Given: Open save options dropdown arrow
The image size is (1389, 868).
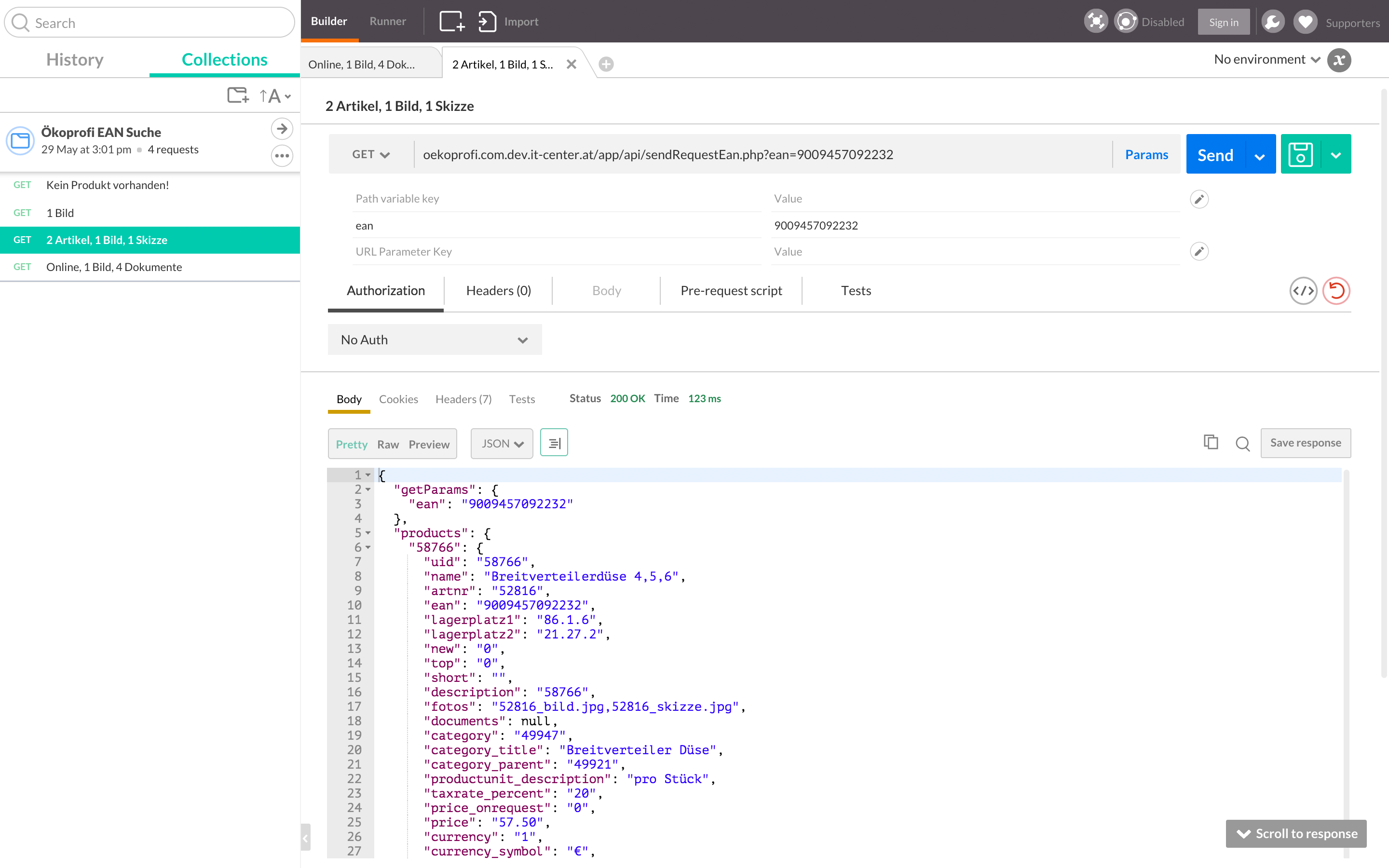Looking at the screenshot, I should click(x=1335, y=155).
